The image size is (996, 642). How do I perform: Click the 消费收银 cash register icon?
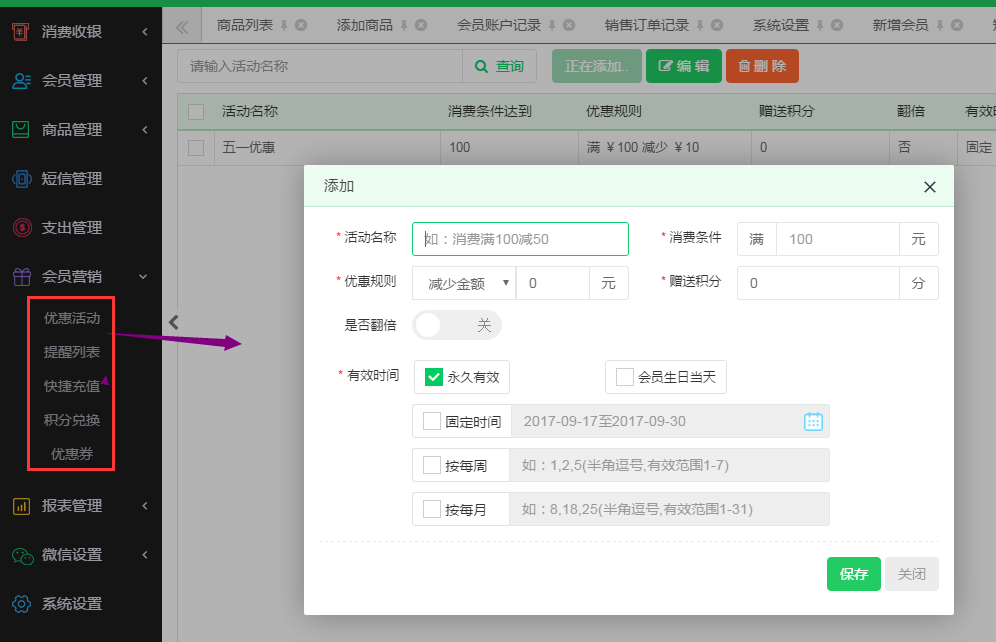[x=21, y=32]
